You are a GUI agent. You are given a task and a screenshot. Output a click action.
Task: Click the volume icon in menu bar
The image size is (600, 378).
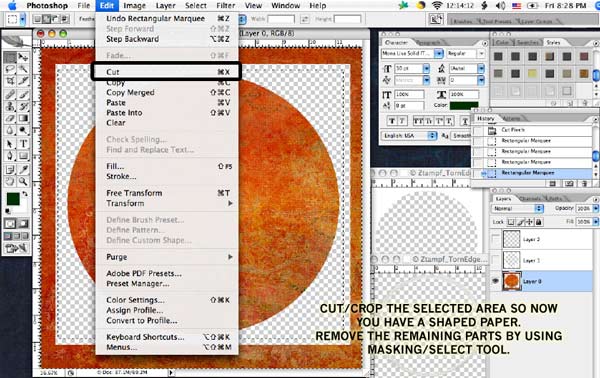500,5
